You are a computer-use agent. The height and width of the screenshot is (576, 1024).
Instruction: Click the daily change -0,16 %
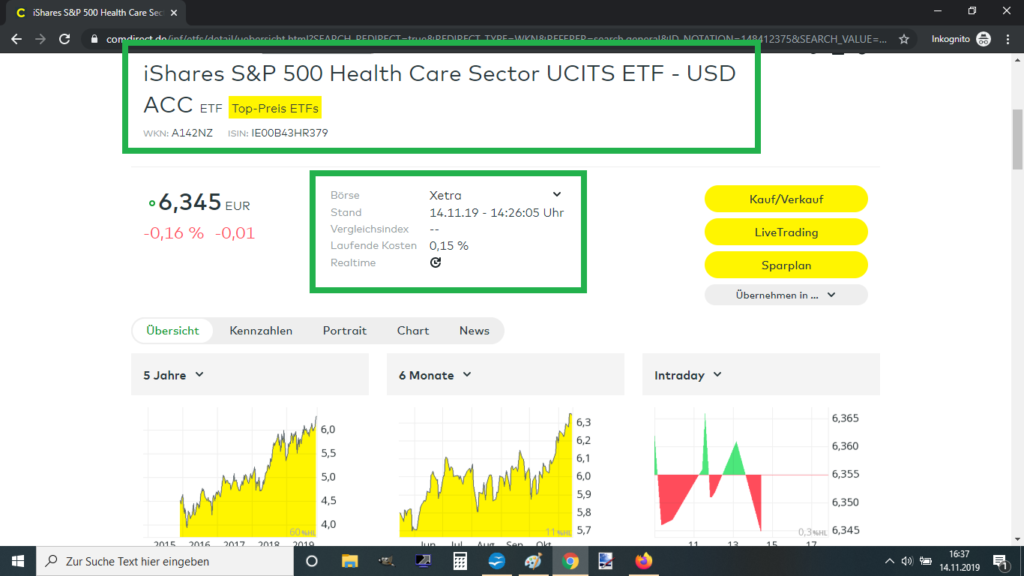pos(174,233)
